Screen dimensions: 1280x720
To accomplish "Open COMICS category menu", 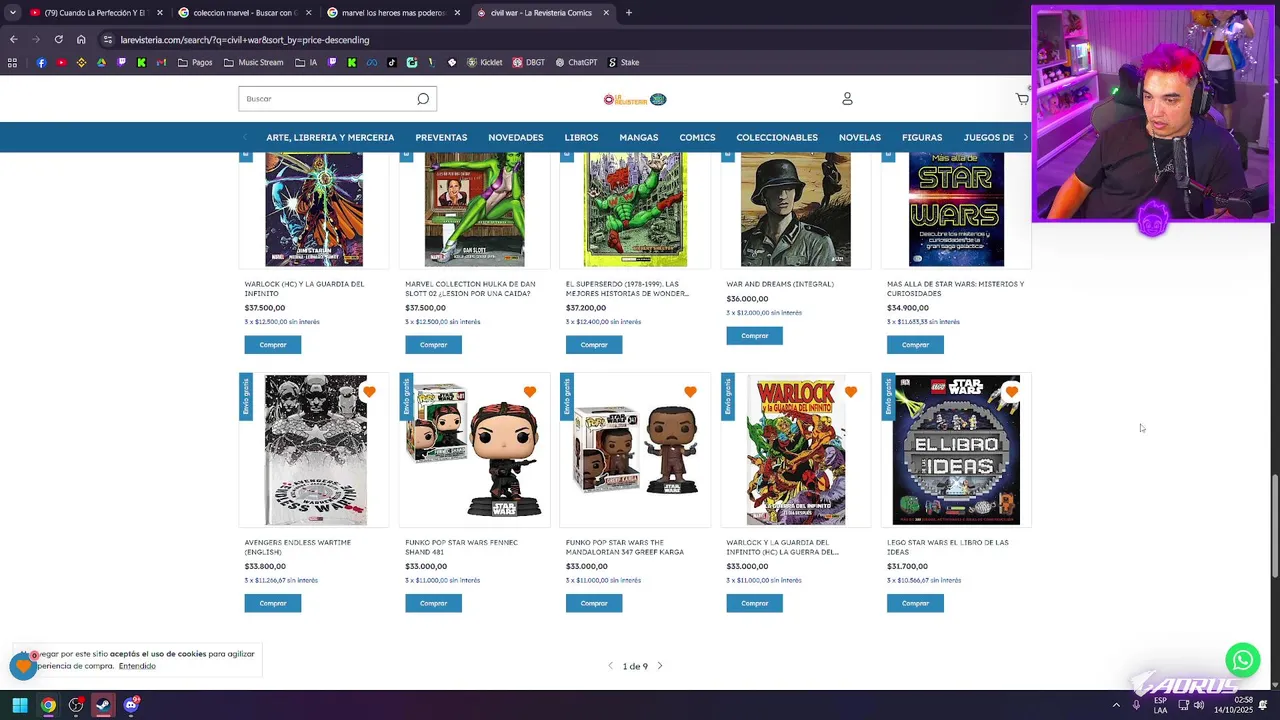I will click(697, 137).
